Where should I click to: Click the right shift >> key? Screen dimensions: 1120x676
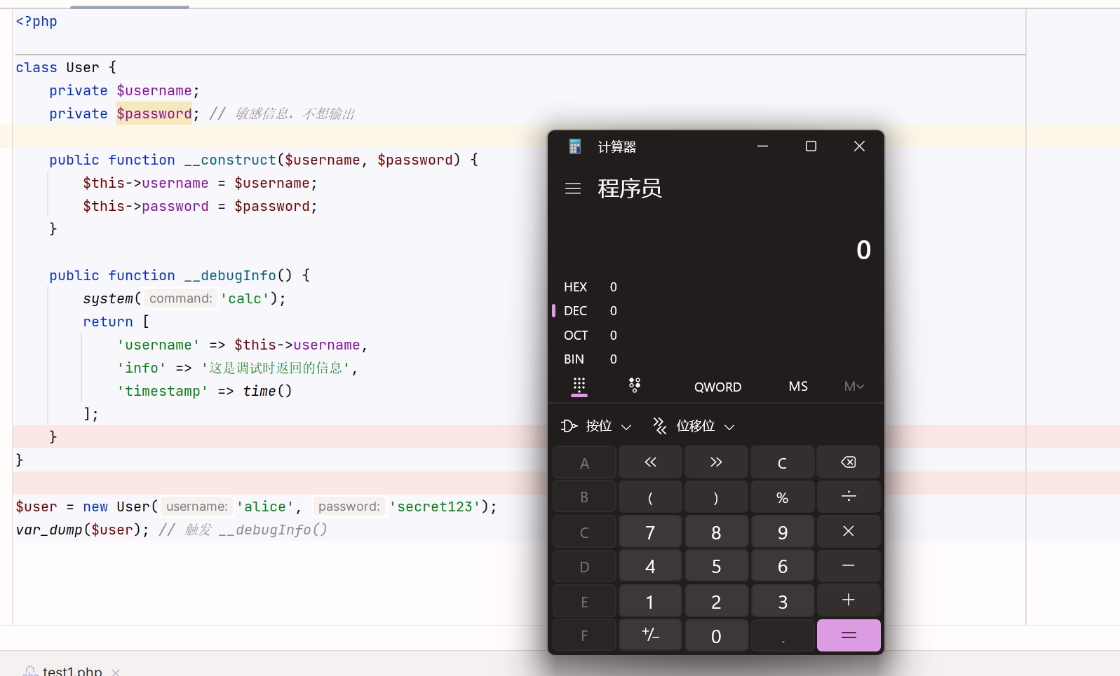click(716, 462)
